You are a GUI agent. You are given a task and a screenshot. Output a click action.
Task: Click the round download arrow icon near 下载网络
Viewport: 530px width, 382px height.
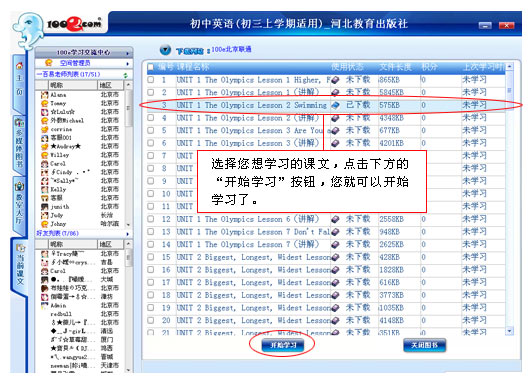tap(165, 50)
